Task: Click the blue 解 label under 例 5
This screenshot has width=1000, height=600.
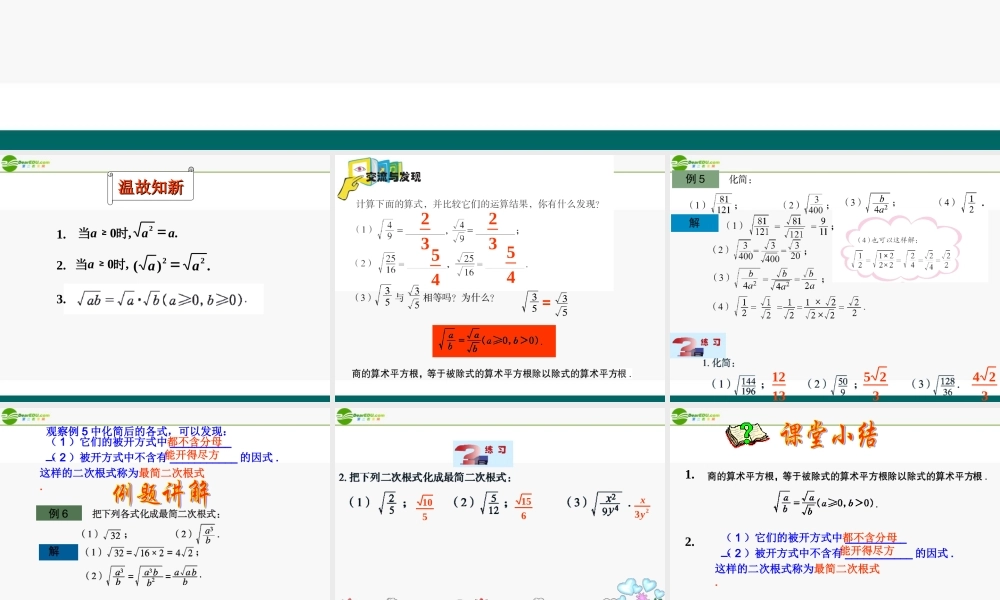Action: click(x=695, y=223)
